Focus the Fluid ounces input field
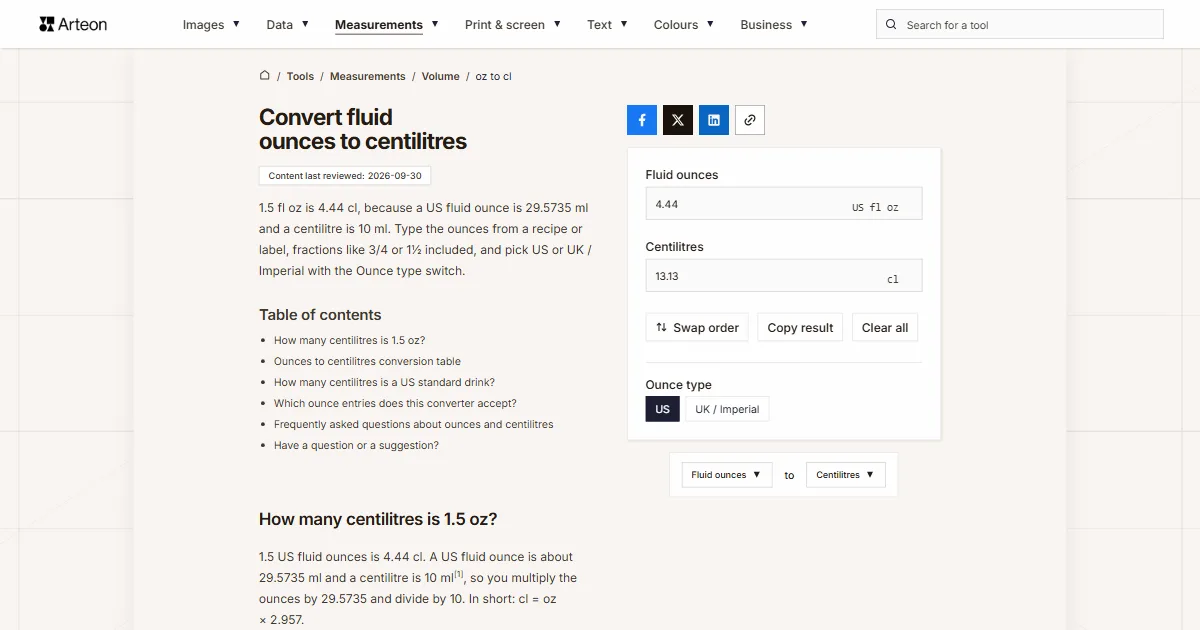 click(784, 203)
